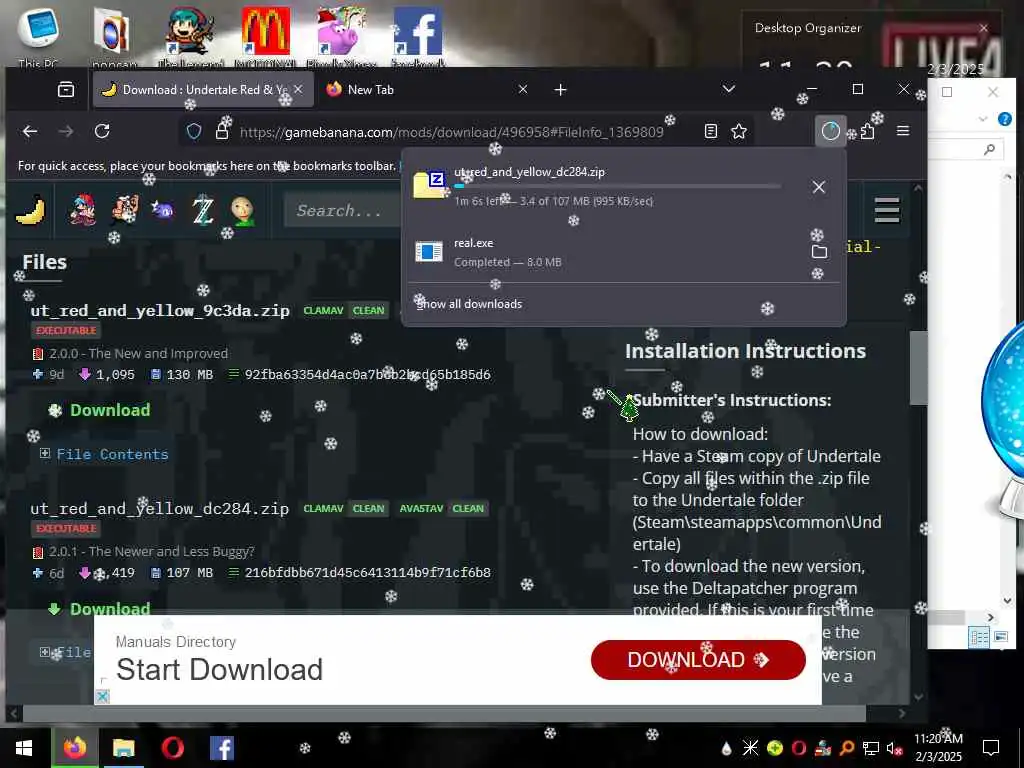Open tracking protection shield icon
1024x768 pixels.
tap(194, 131)
